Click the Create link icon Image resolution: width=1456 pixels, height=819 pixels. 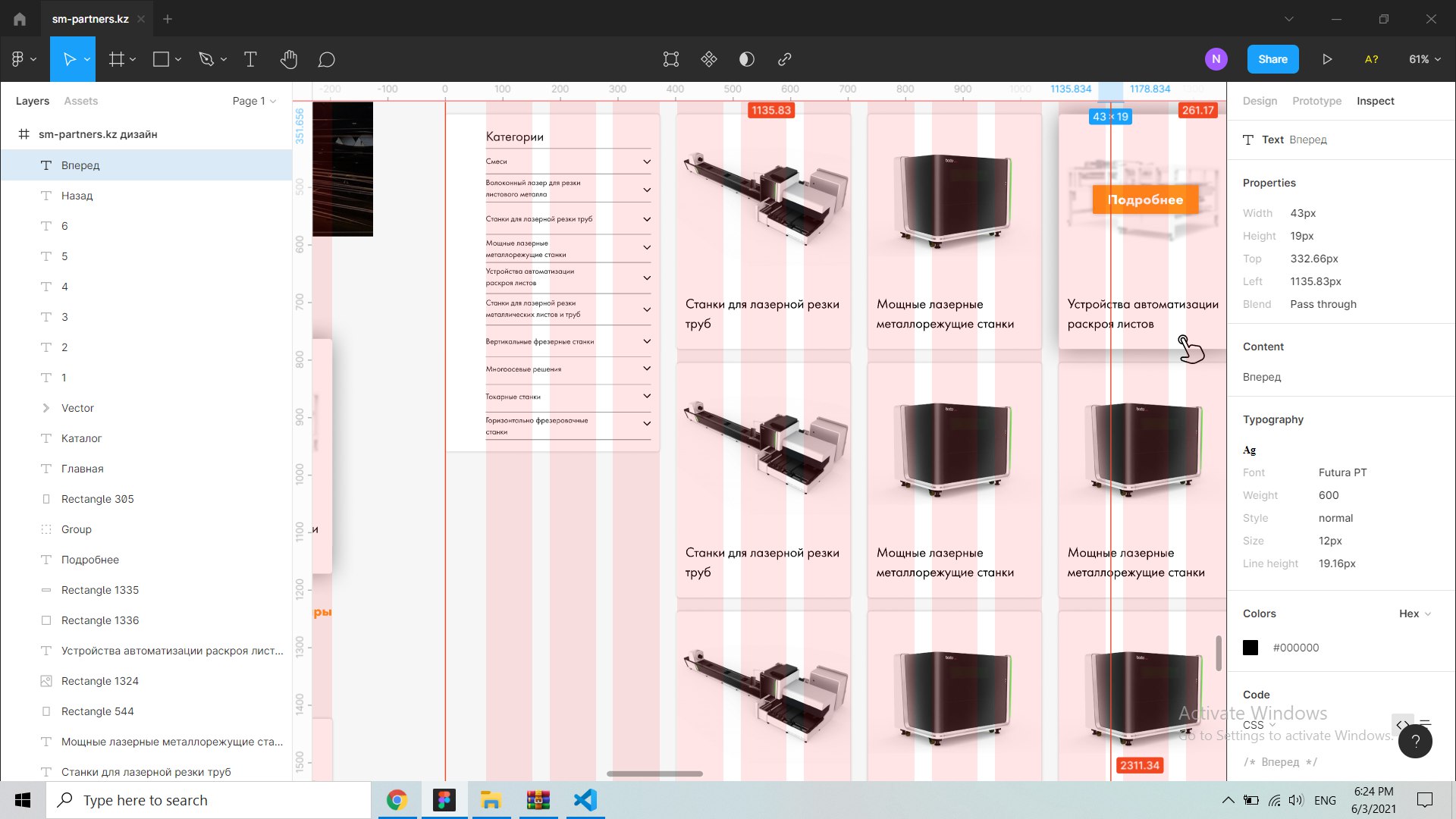point(785,59)
